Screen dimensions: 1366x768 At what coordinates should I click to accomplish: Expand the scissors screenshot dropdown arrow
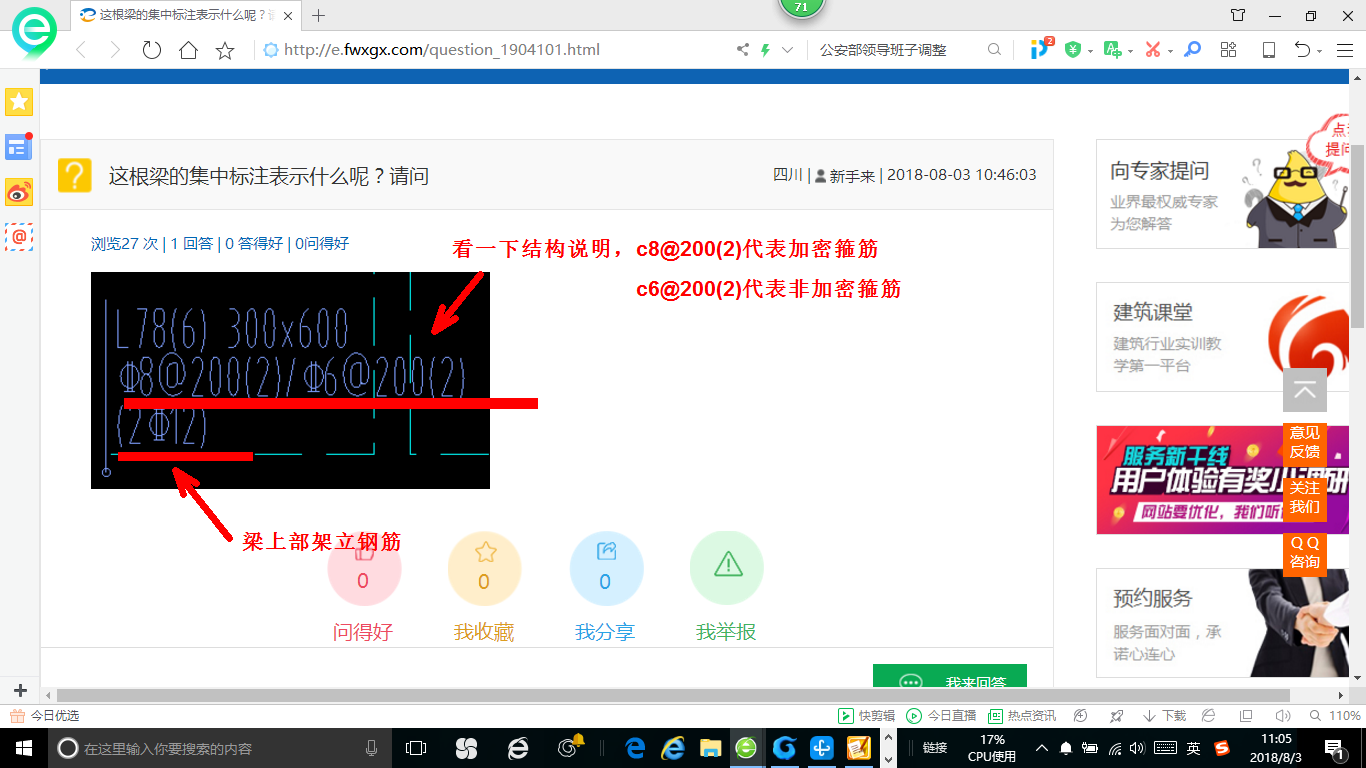point(1170,51)
